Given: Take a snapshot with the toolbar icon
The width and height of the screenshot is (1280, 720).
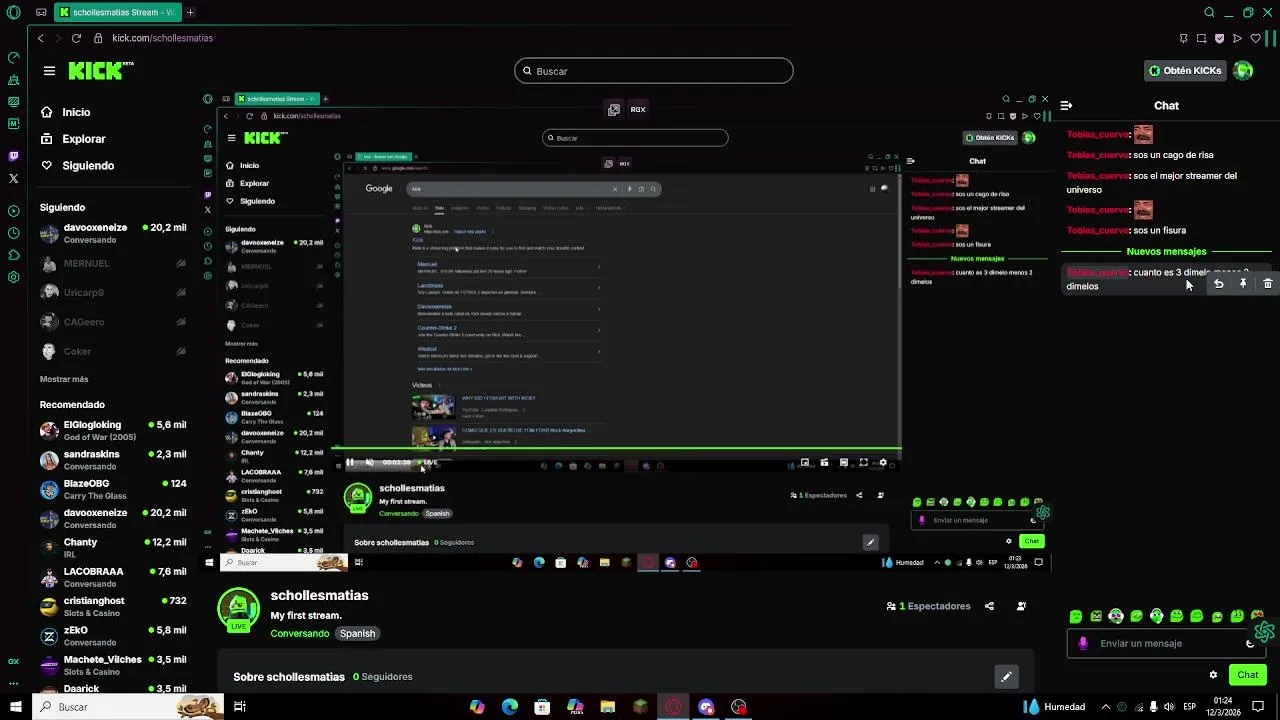Looking at the screenshot, I should click(x=1201, y=38).
